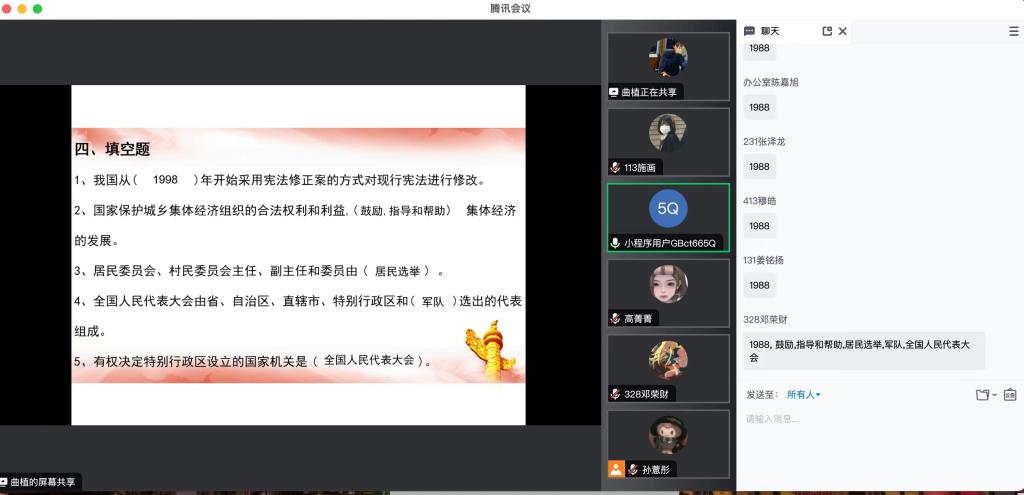This screenshot has height=495, width=1024.
Task: Click sender name 办公室陈嘉旭 in chat
Action: click(771, 82)
